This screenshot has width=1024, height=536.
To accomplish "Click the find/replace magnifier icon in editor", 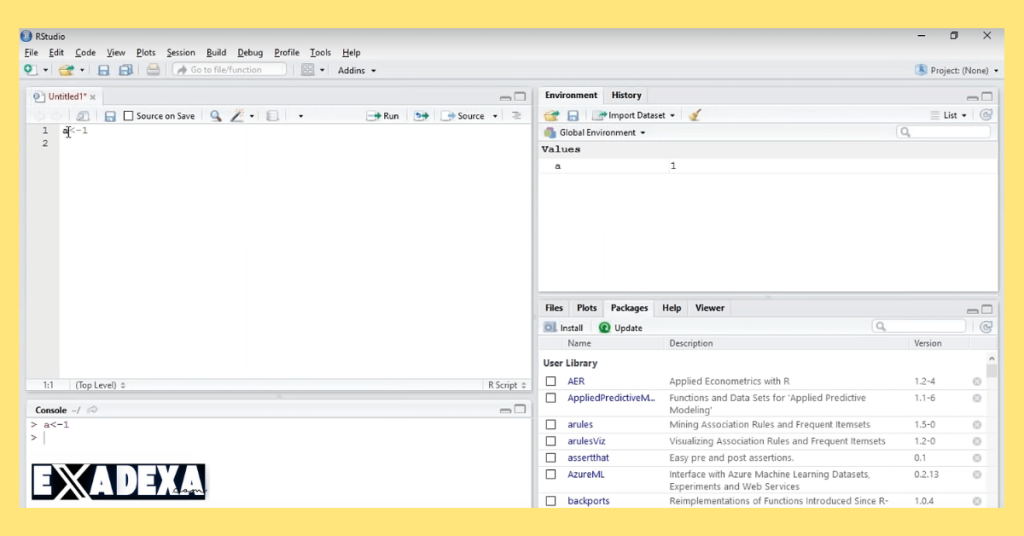I will pyautogui.click(x=215, y=116).
